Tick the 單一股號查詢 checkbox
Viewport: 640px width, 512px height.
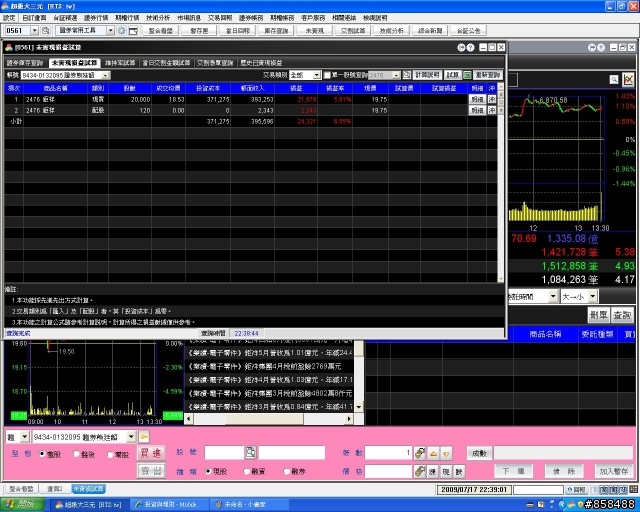pos(327,75)
